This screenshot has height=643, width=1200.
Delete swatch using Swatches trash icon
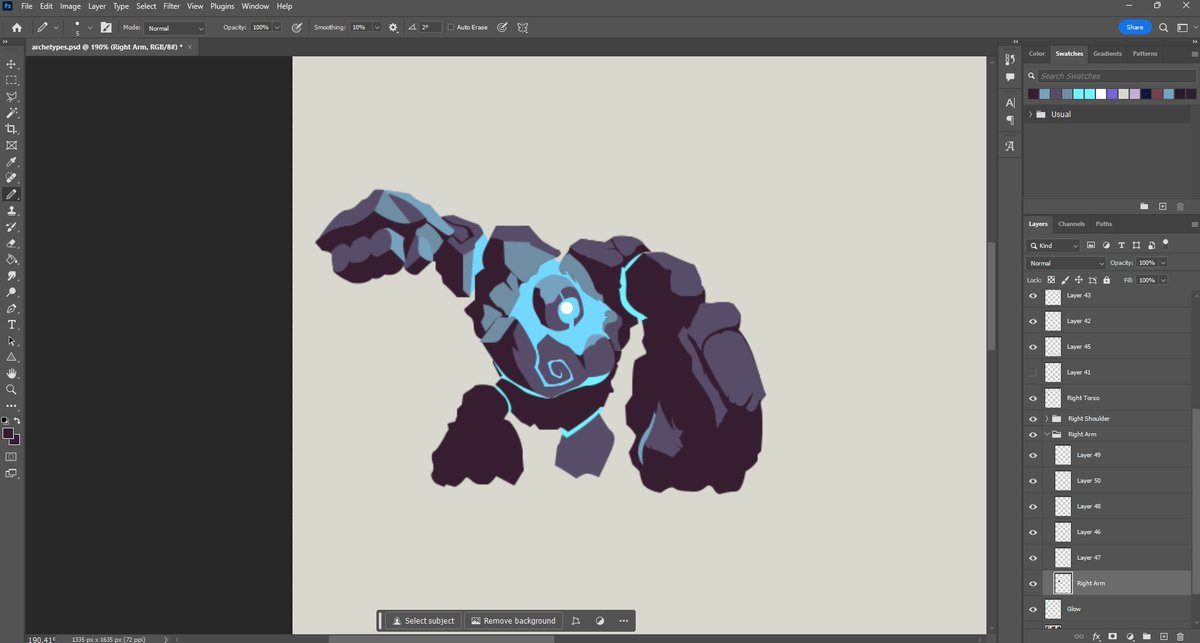click(1180, 206)
